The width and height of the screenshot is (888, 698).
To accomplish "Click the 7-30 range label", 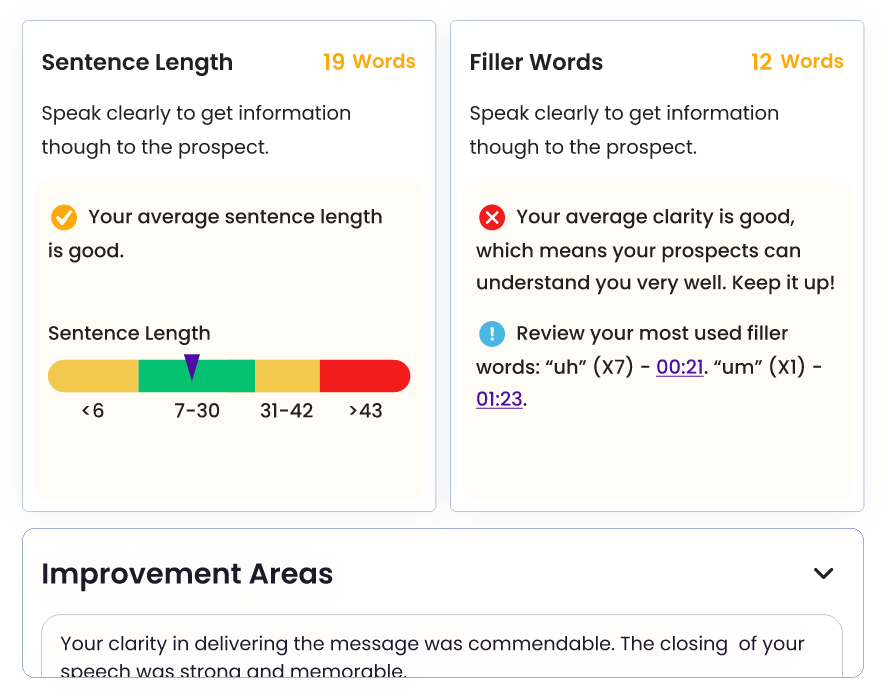I will pos(197,411).
